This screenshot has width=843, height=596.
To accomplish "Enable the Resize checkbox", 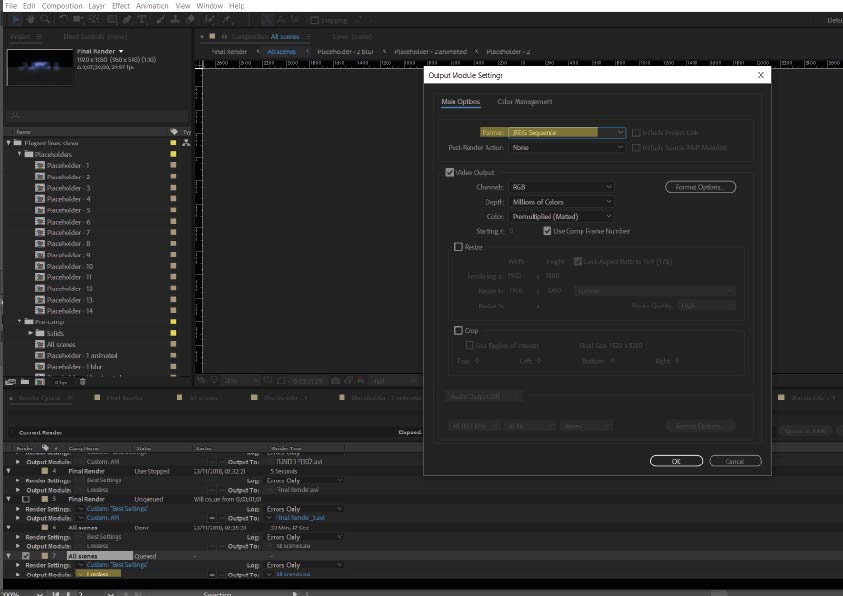I will tap(459, 246).
